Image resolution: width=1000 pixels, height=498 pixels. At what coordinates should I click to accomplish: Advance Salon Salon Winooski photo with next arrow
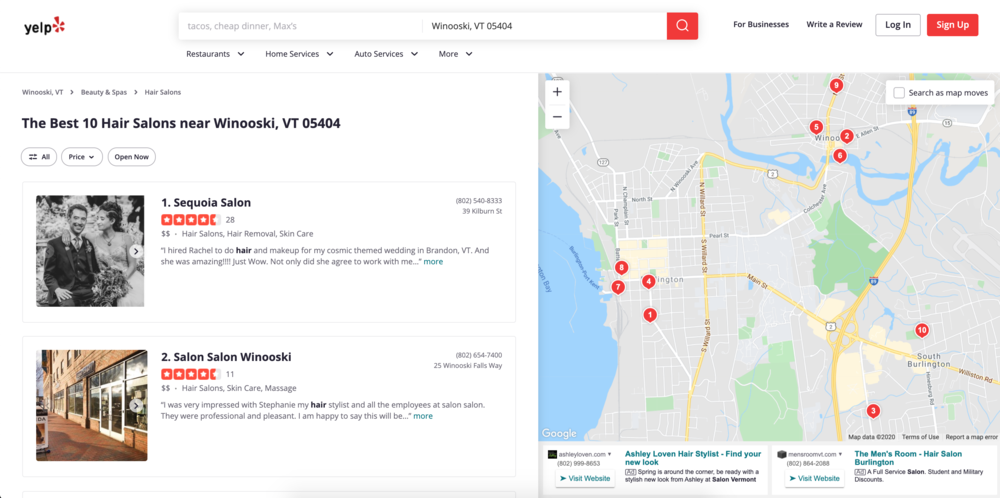135,406
